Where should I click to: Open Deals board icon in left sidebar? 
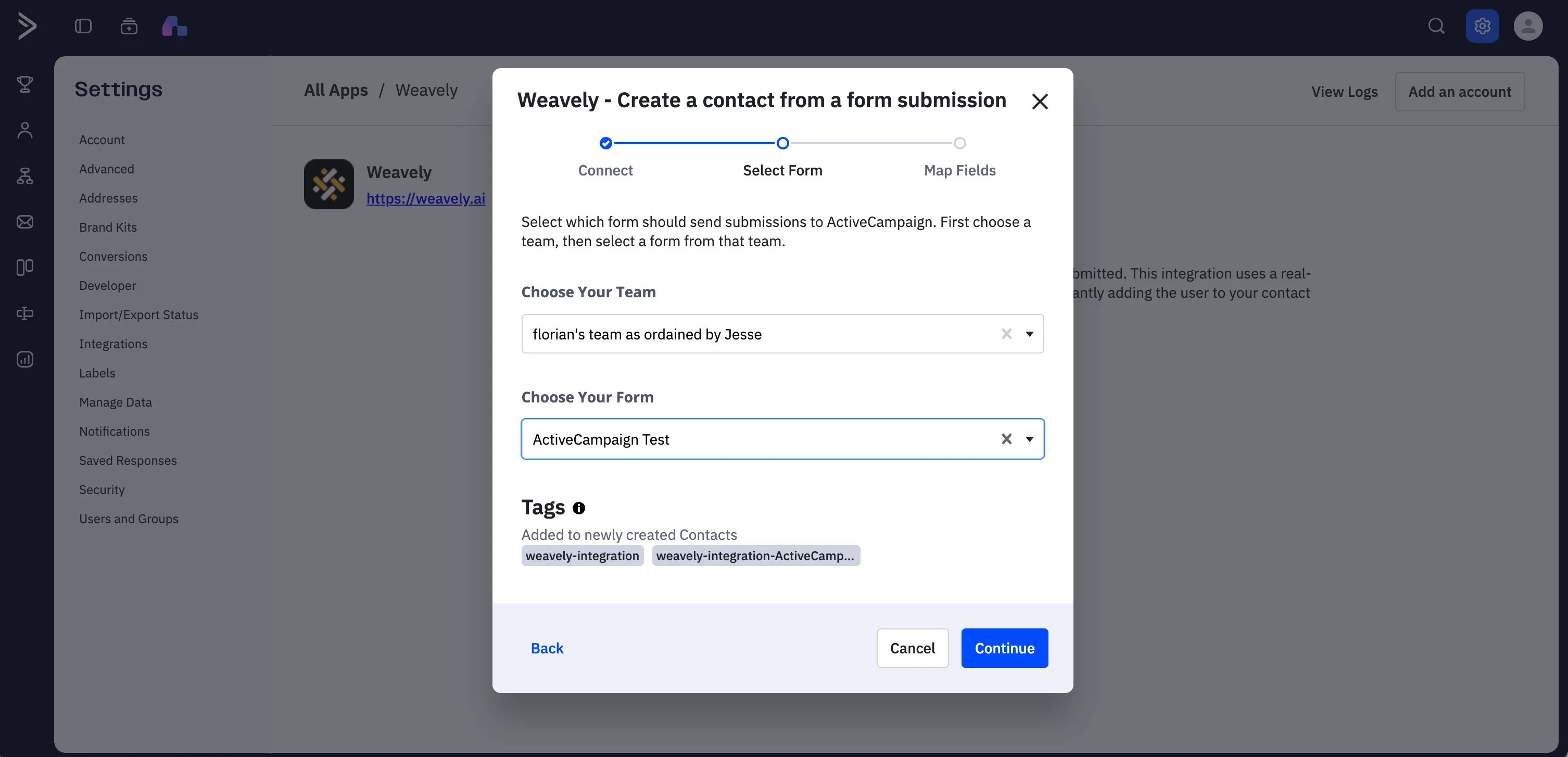25,267
